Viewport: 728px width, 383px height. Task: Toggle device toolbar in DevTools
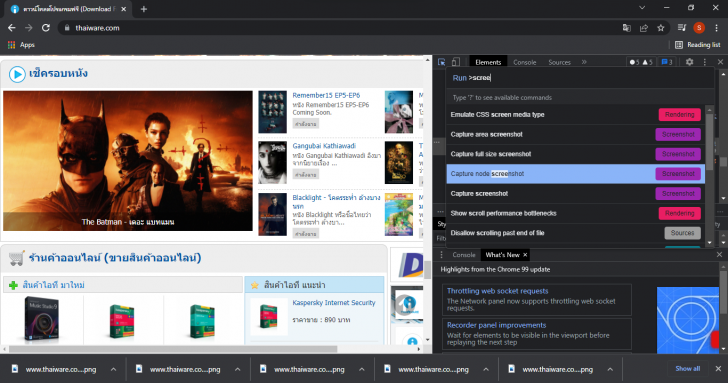pyautogui.click(x=456, y=62)
